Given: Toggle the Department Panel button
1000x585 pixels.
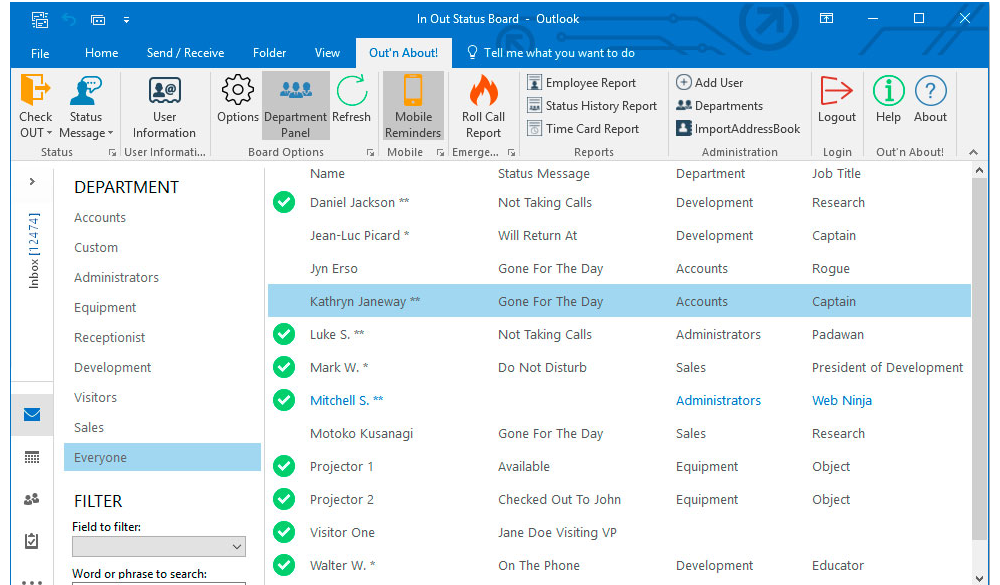Looking at the screenshot, I should [295, 105].
